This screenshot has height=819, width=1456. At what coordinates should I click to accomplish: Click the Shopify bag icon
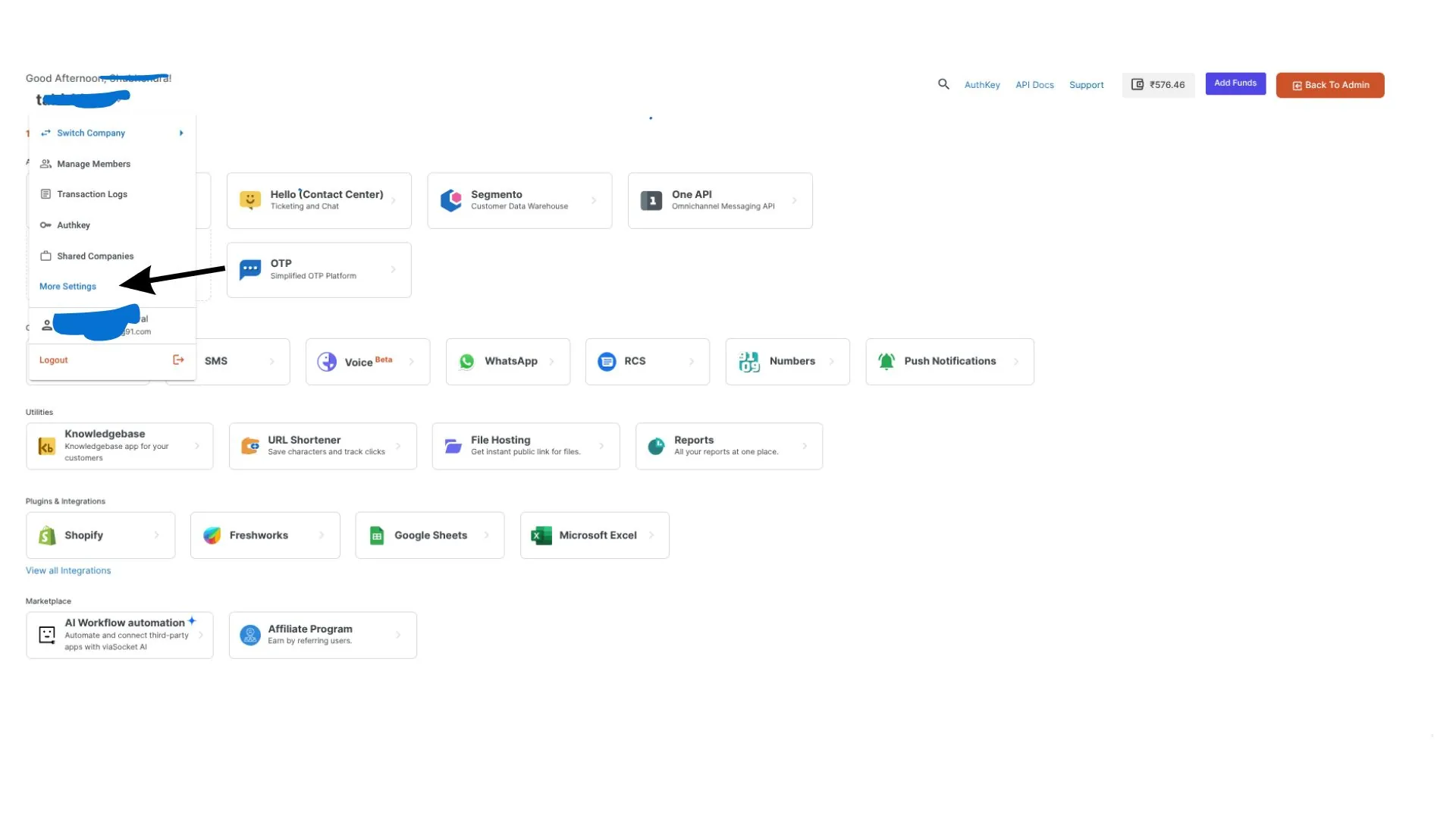47,535
